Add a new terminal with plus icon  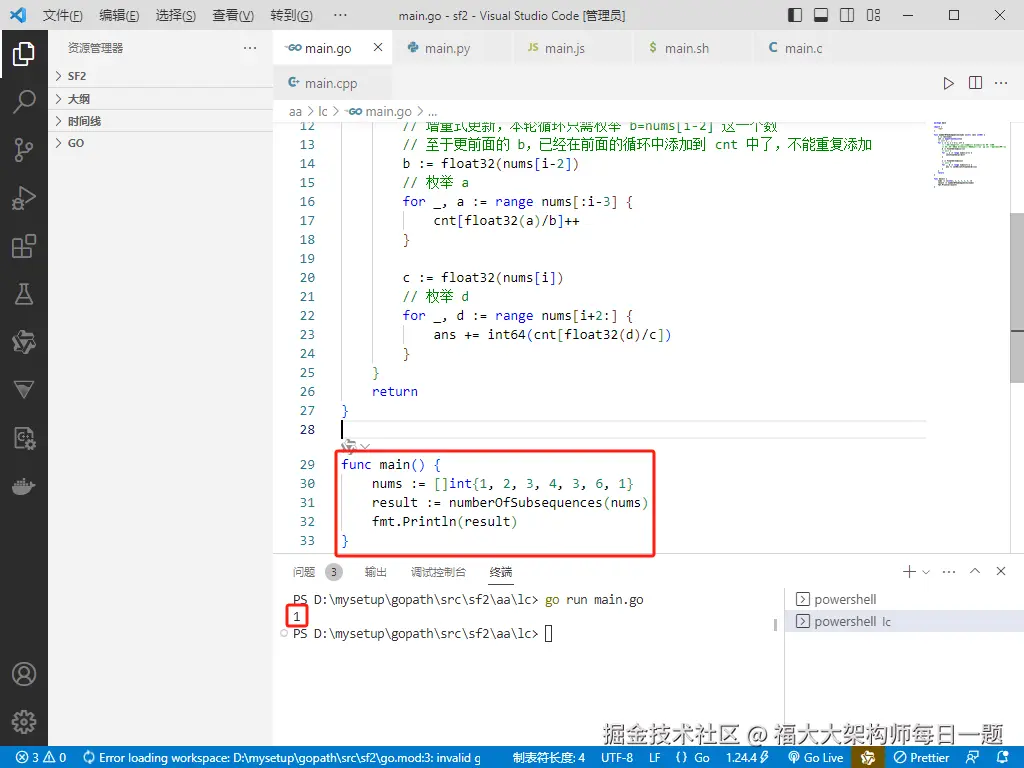coord(908,571)
